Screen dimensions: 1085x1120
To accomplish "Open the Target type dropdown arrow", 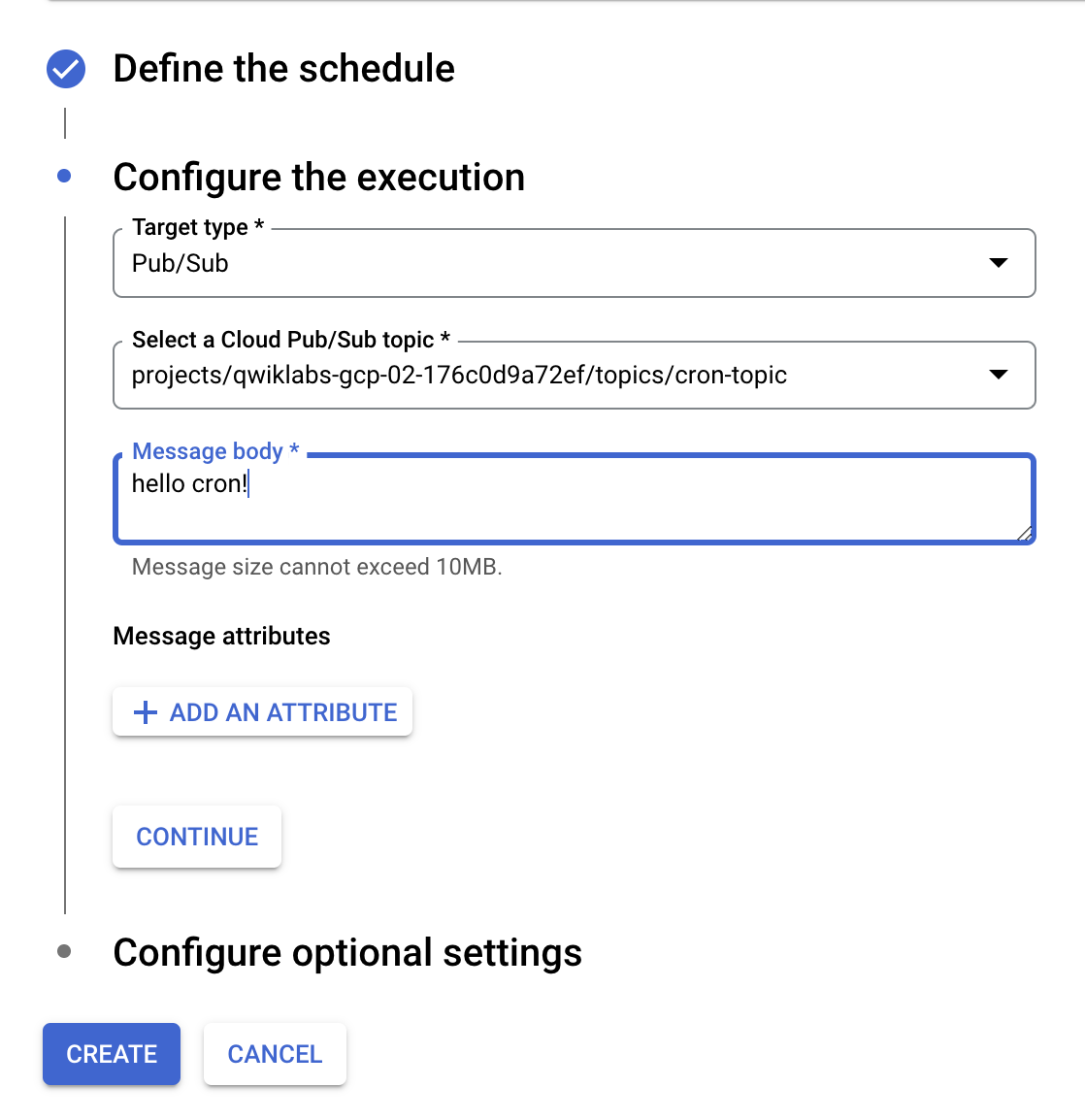I will [x=998, y=263].
